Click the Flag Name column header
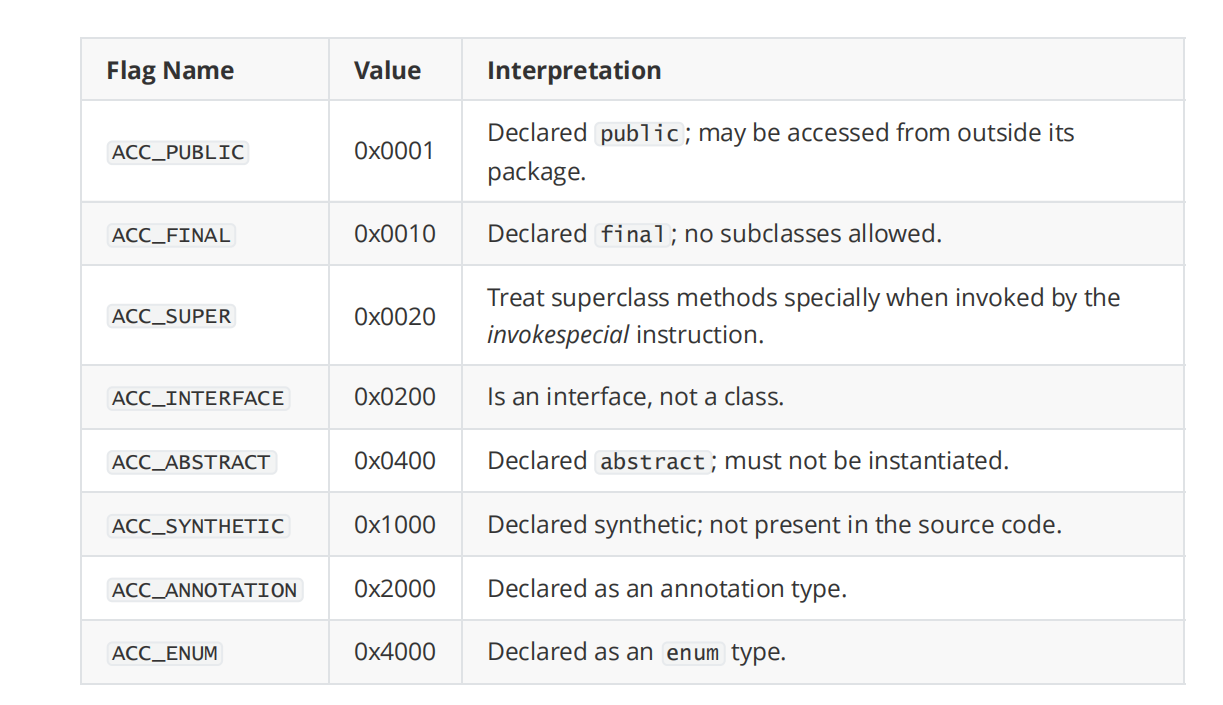 (x=170, y=71)
